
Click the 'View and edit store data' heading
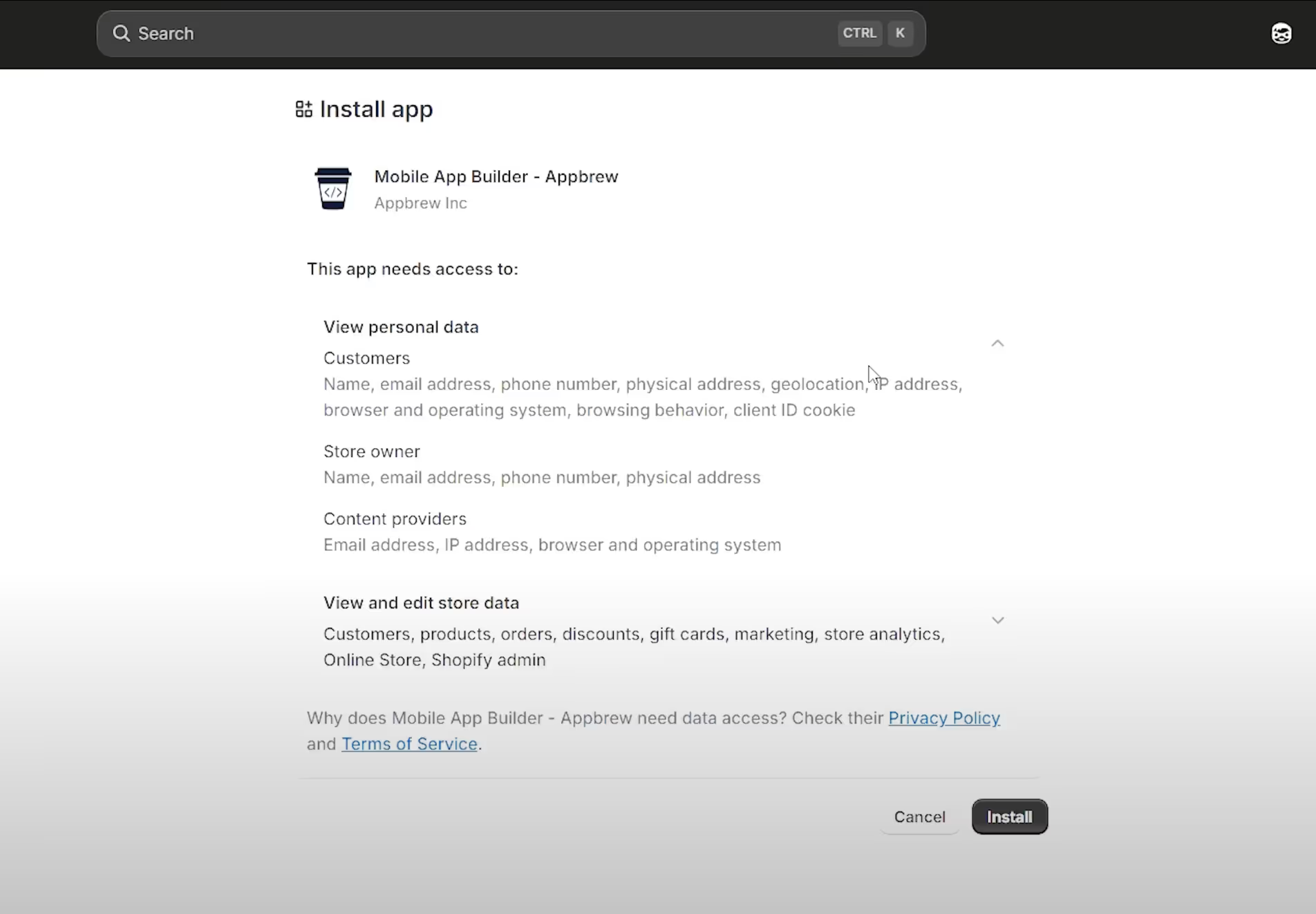tap(421, 603)
